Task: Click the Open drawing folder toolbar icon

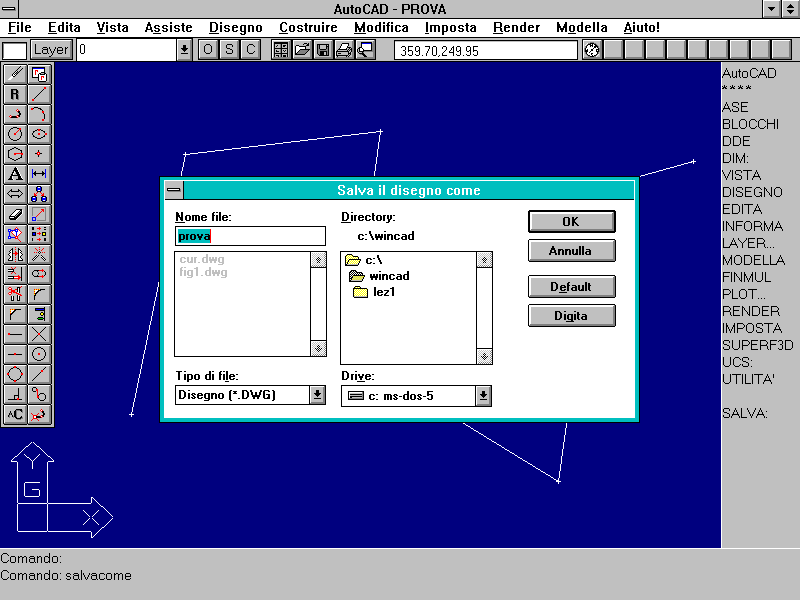Action: click(x=302, y=50)
